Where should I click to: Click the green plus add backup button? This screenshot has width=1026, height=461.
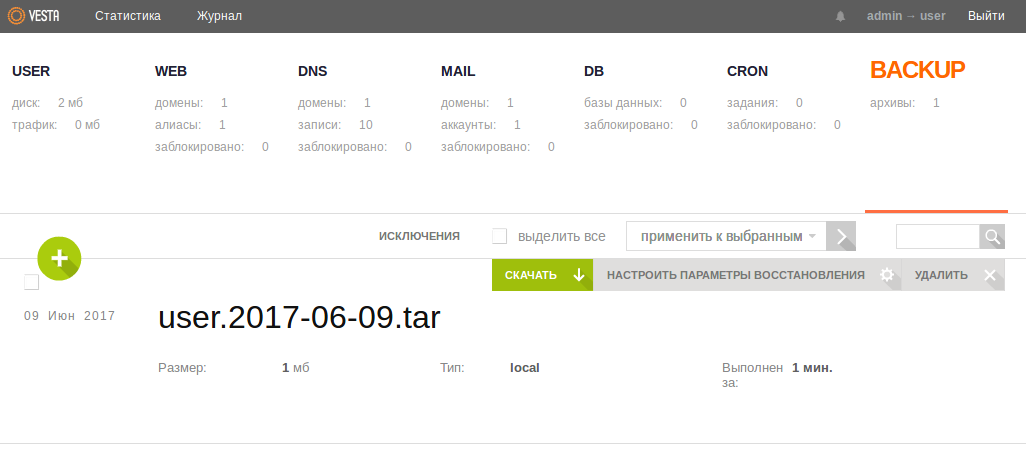pyautogui.click(x=59, y=257)
